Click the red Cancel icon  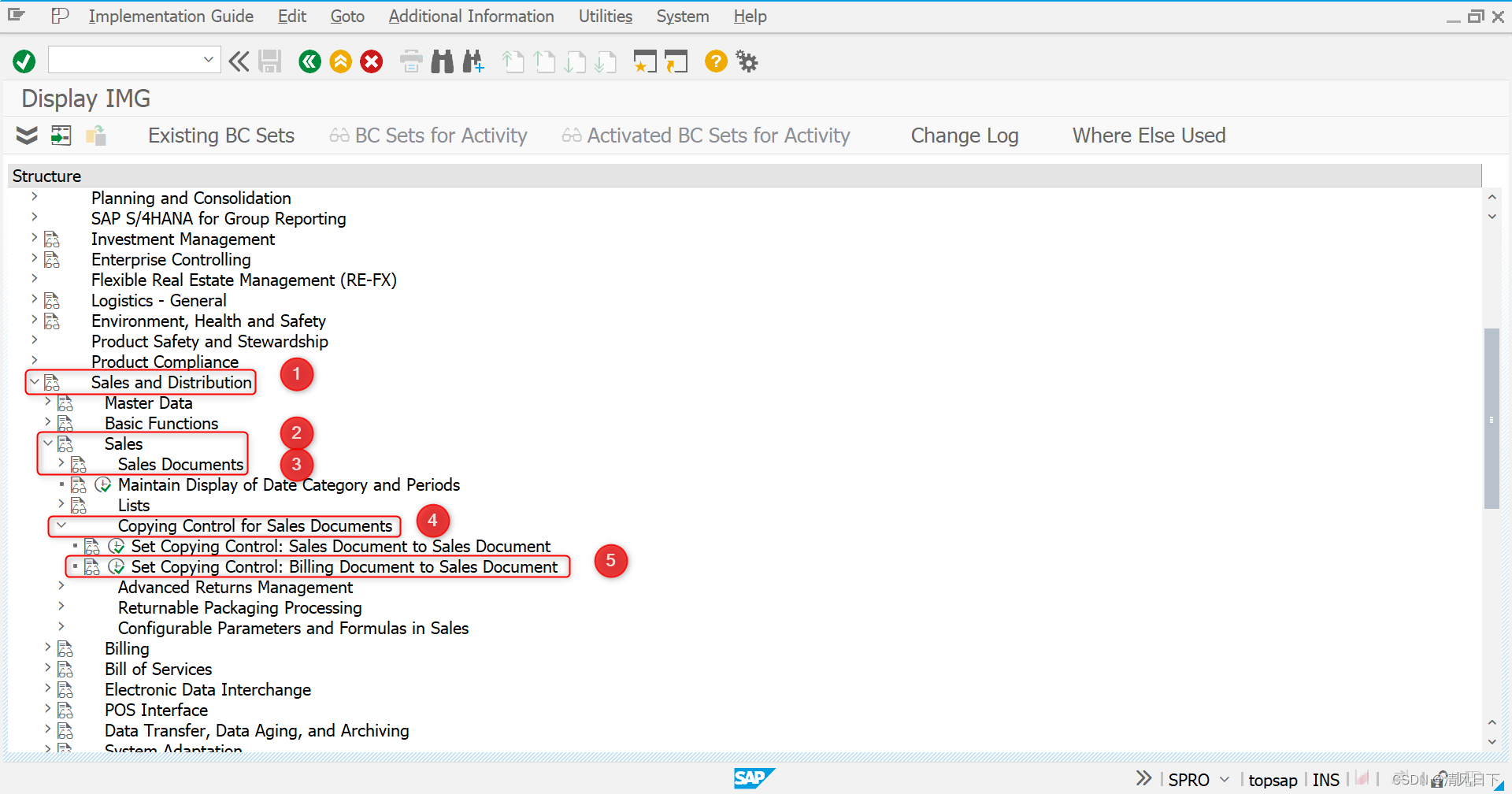372,61
